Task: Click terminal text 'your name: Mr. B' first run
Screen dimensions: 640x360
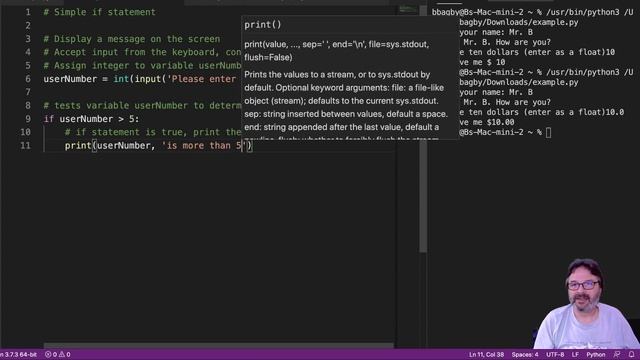Action: (x=496, y=32)
